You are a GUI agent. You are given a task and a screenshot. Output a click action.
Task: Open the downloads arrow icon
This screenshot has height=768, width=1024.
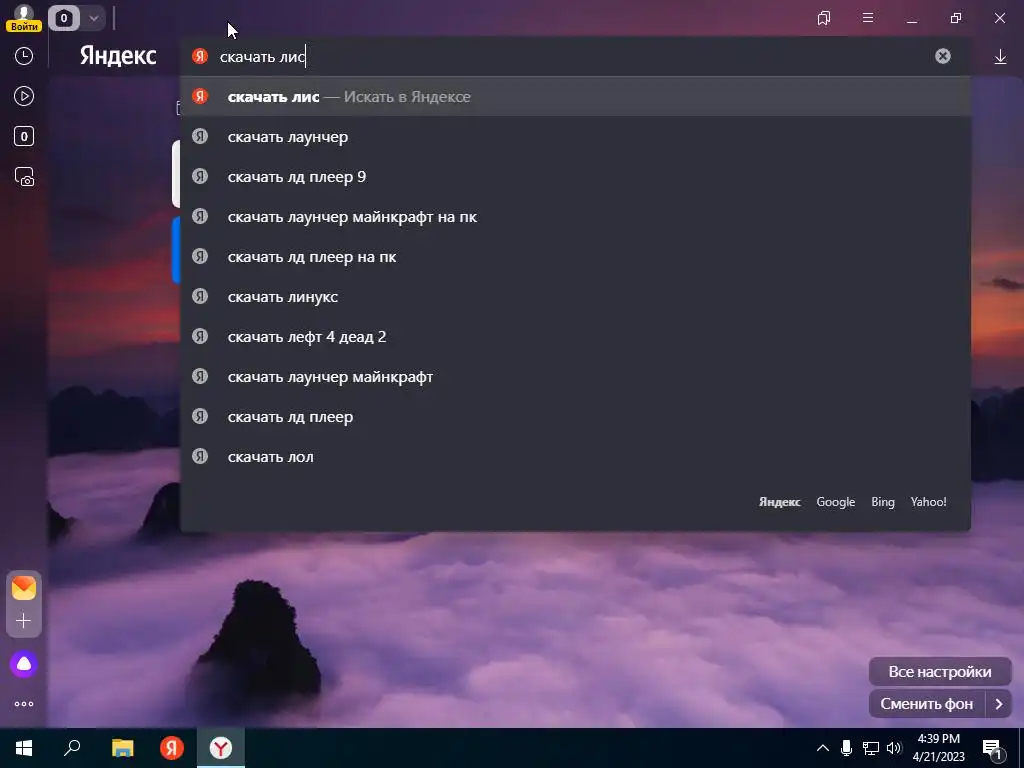coord(1000,57)
